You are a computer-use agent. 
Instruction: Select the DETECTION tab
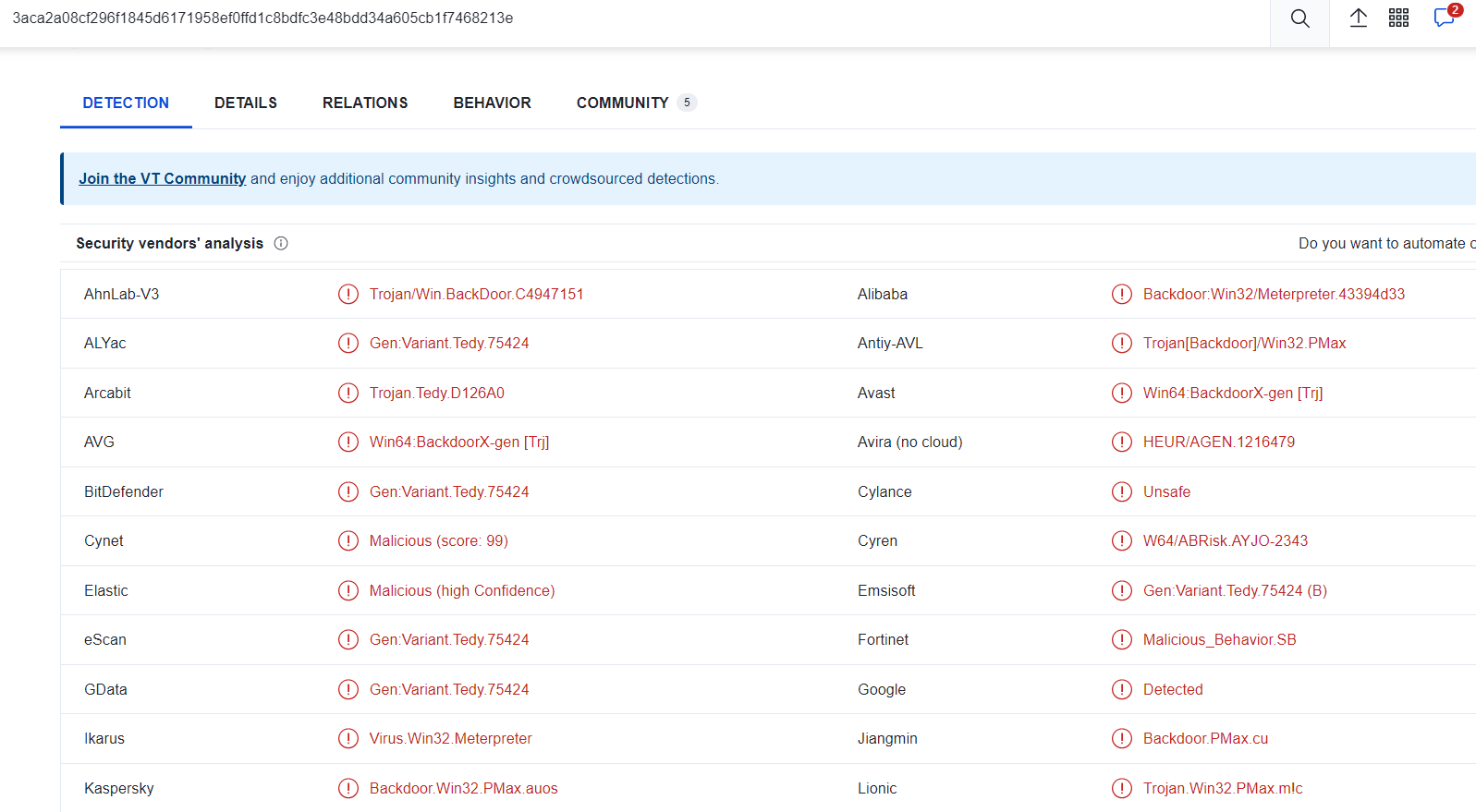[126, 103]
